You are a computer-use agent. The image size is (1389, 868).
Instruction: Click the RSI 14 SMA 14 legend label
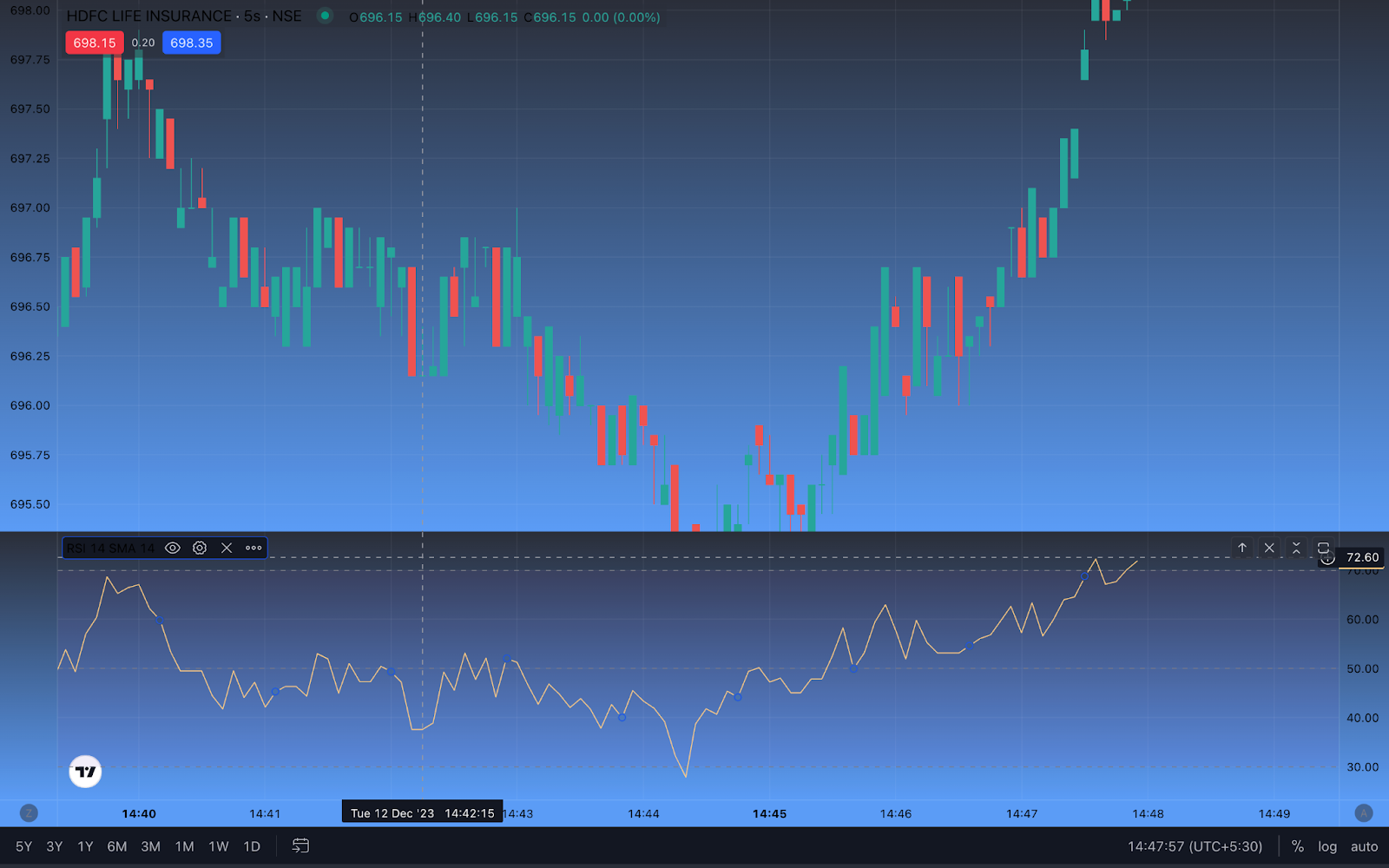pyautogui.click(x=110, y=548)
